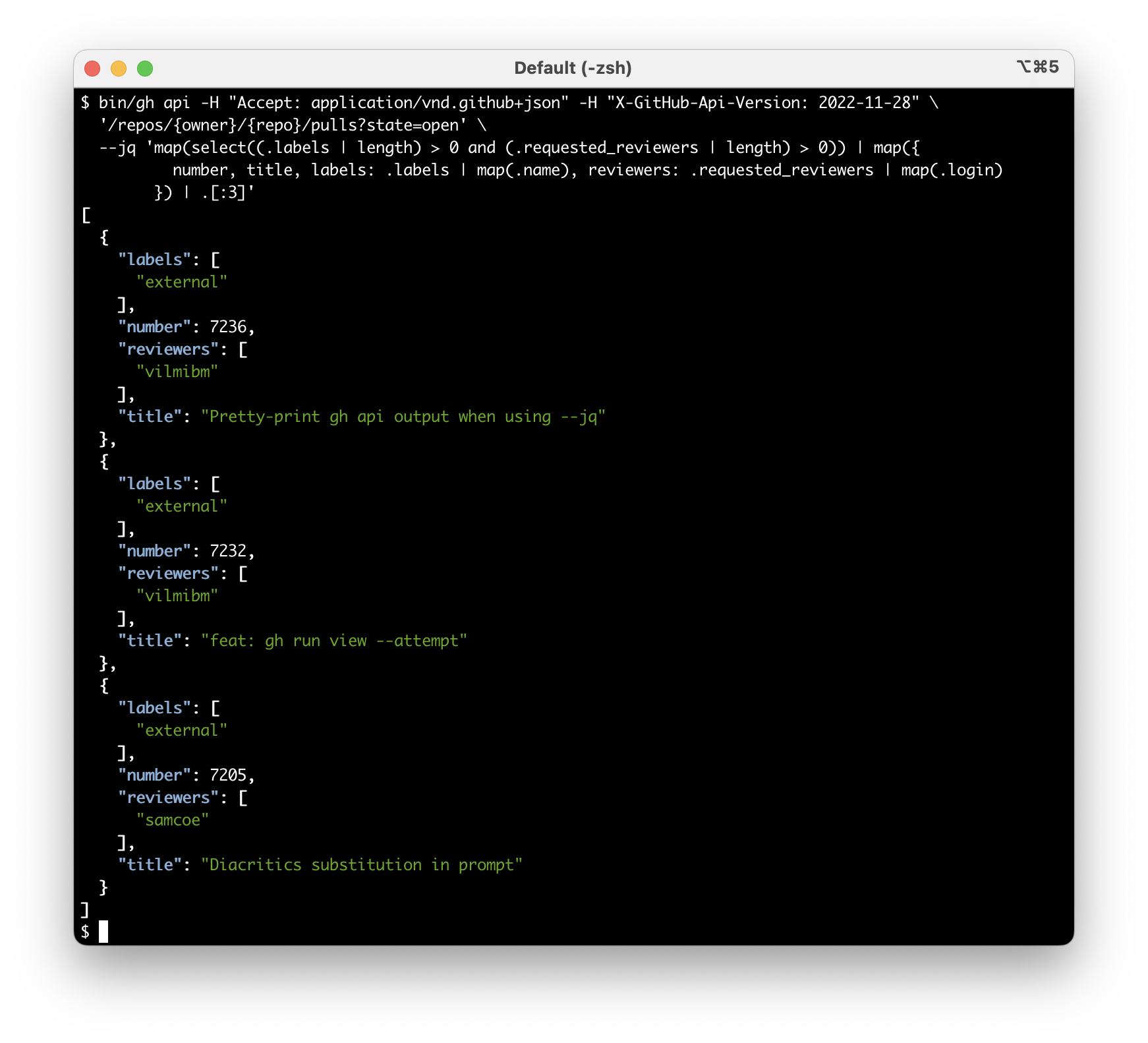The height and width of the screenshot is (1043, 1148).
Task: Click reviewer "vilmibm" under PR 7232
Action: [177, 596]
